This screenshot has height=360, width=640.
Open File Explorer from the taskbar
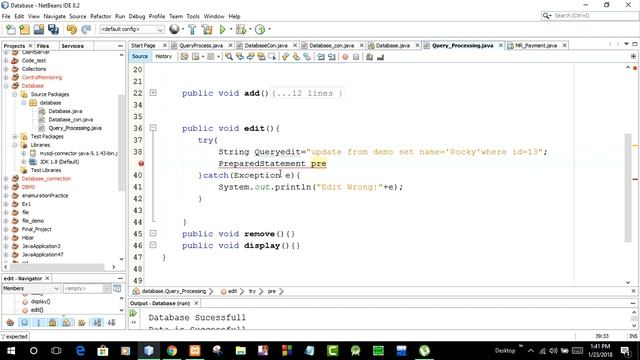click(241, 351)
